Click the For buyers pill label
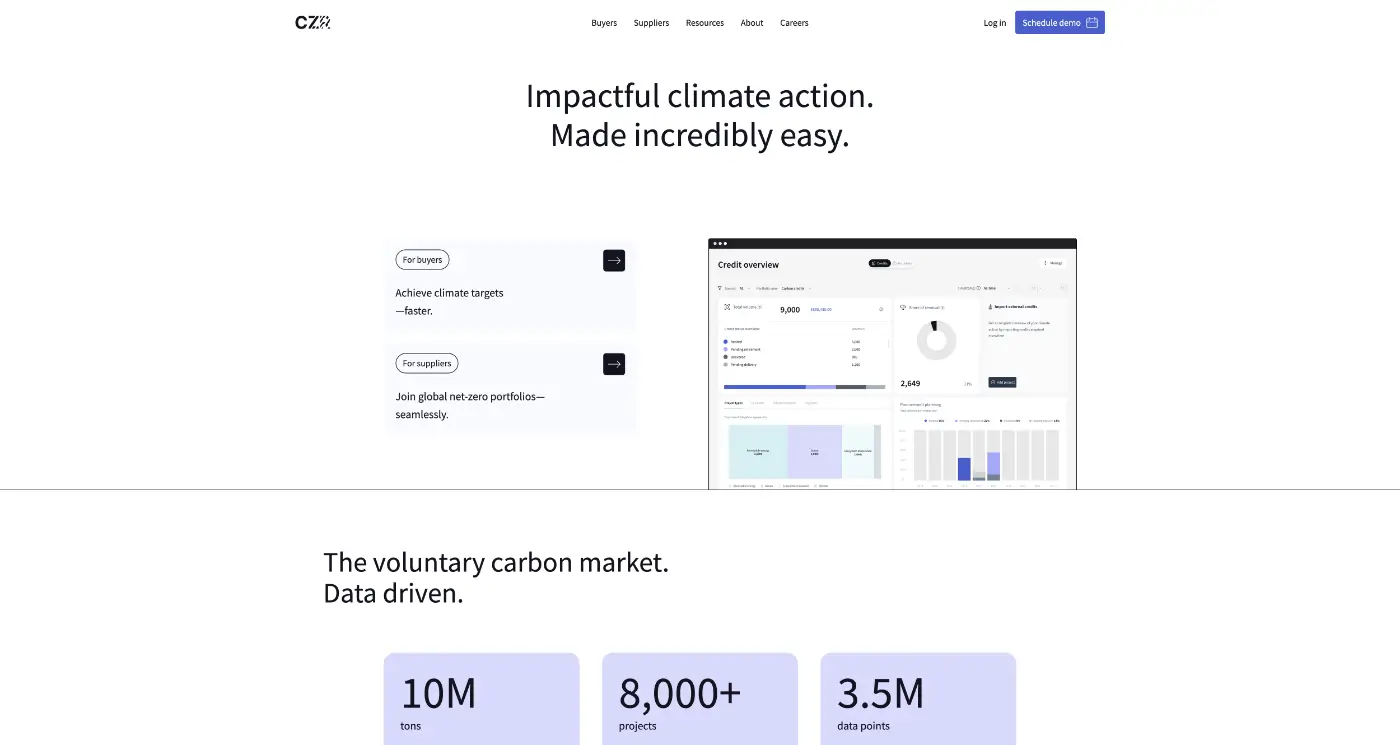1400x745 pixels. (x=422, y=260)
